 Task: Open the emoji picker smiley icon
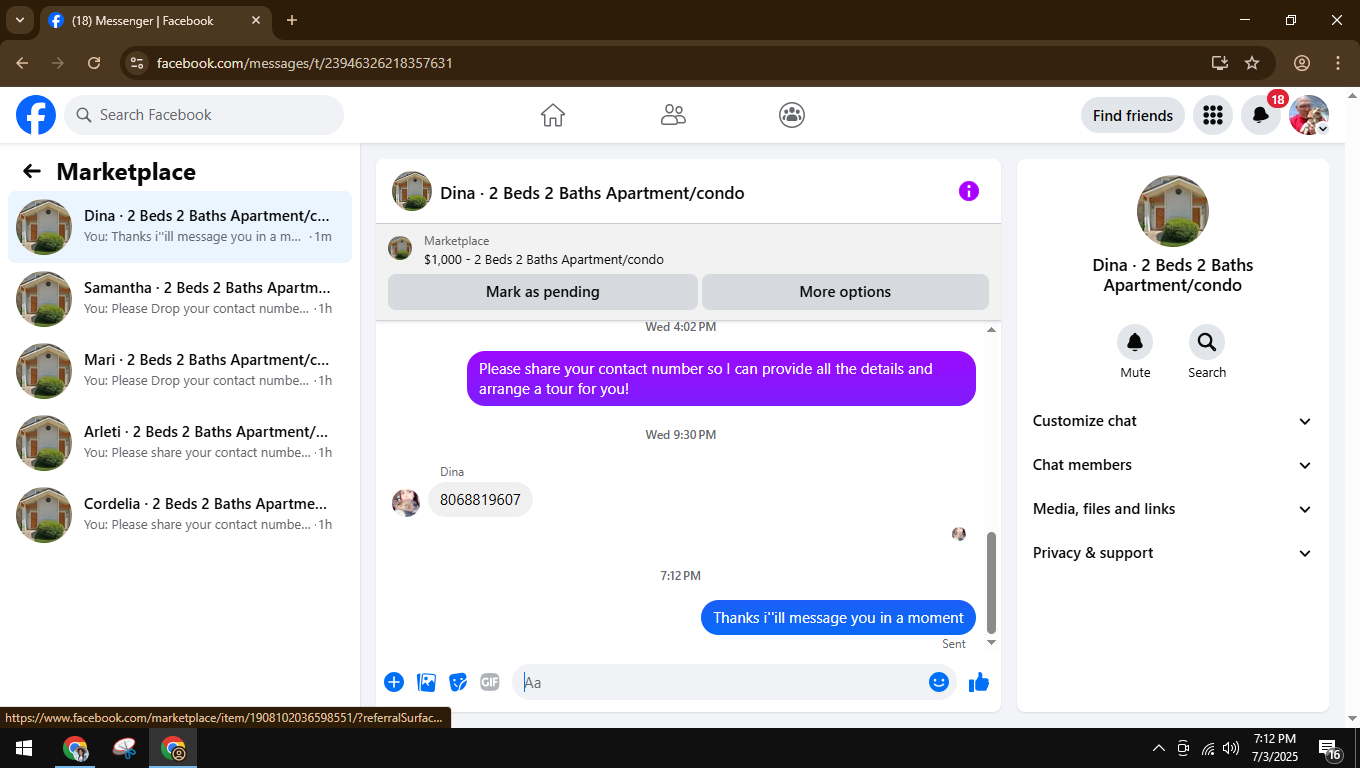pyautogui.click(x=939, y=682)
